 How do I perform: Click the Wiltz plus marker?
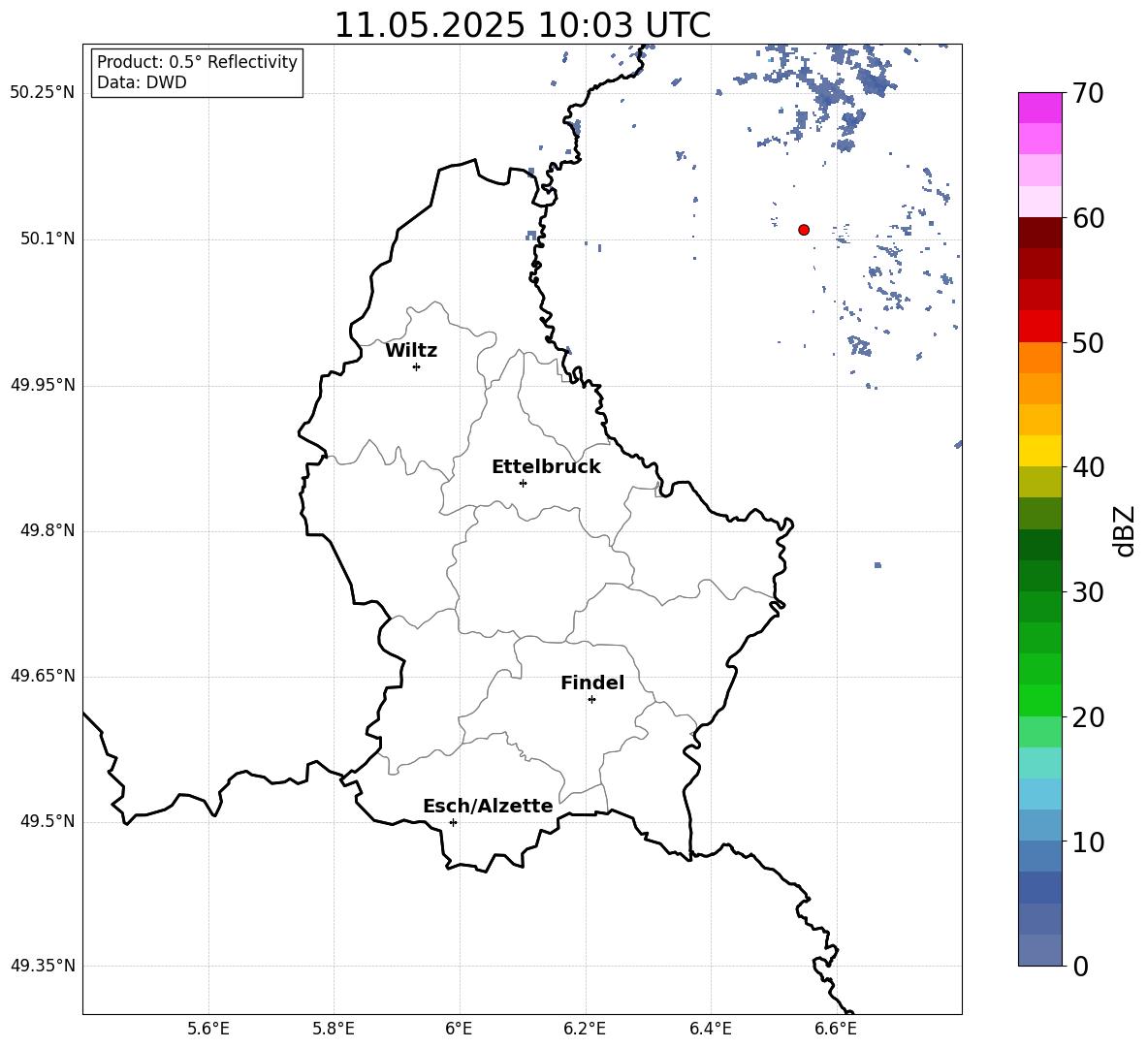[416, 366]
